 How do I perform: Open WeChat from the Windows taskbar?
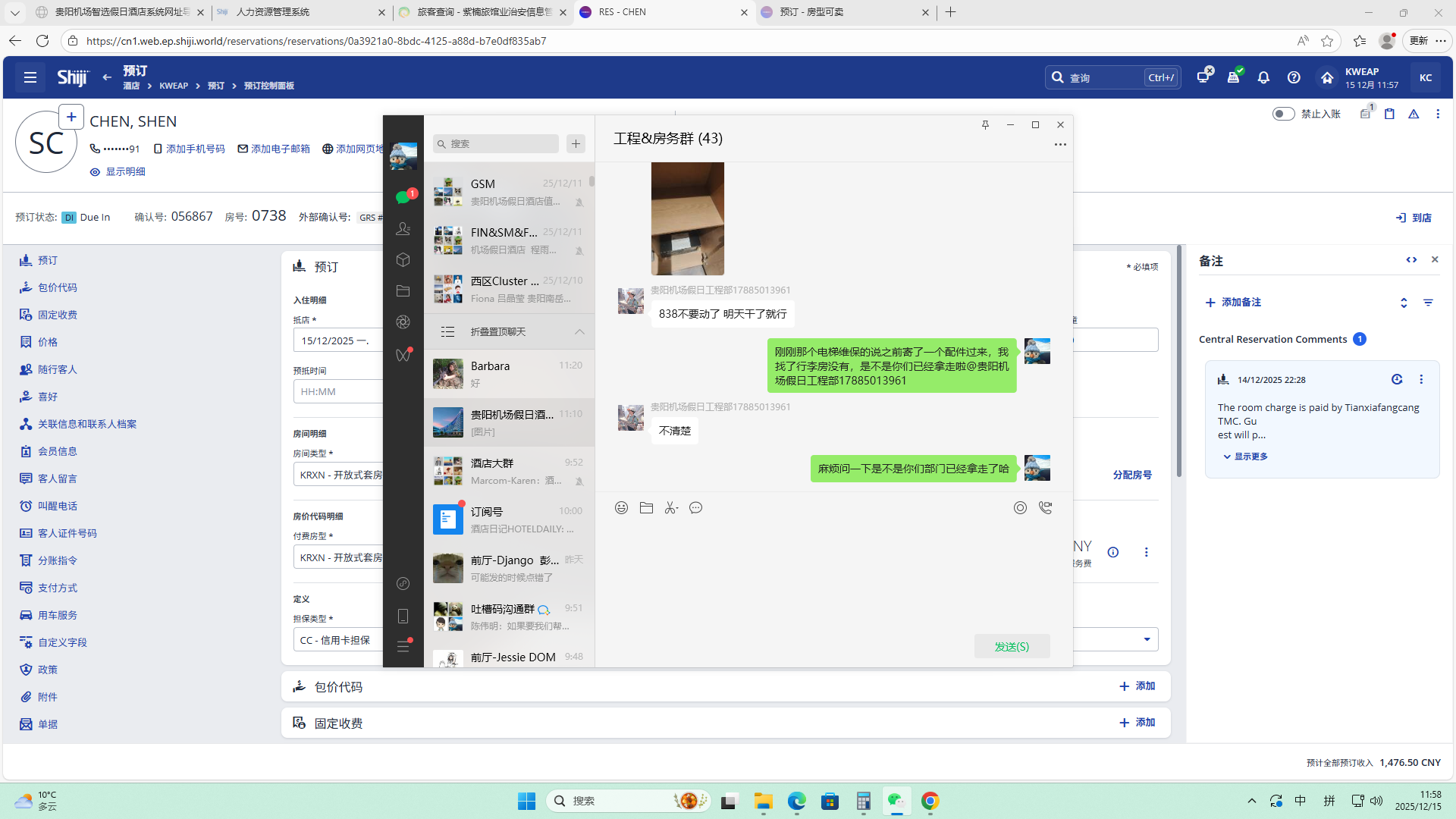click(x=896, y=801)
